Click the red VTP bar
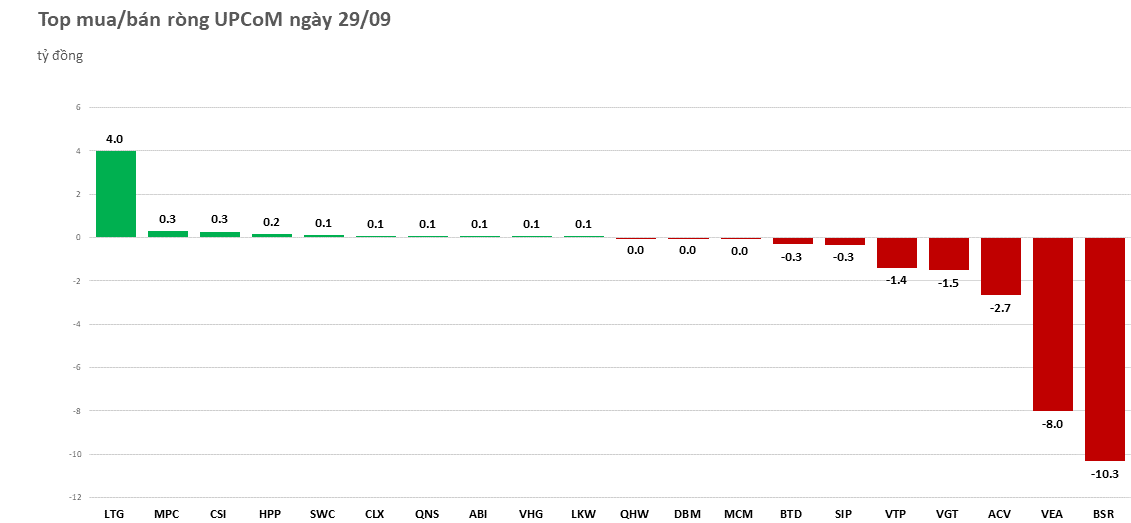This screenshot has height=523, width=1131. point(896,252)
